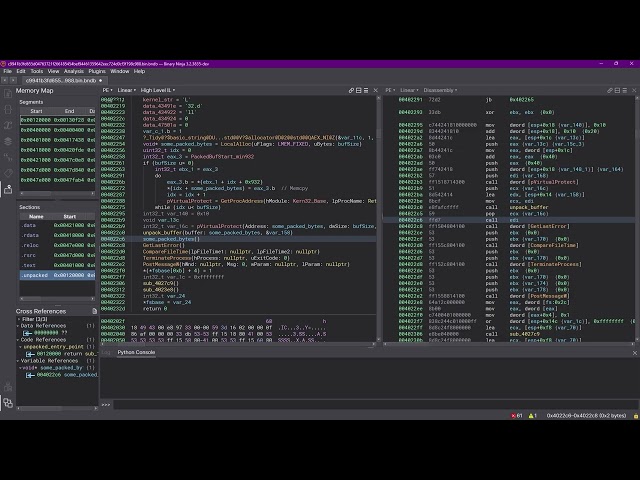Click the Cross References pin document icon
This screenshot has height=480, width=640.
(94, 311)
